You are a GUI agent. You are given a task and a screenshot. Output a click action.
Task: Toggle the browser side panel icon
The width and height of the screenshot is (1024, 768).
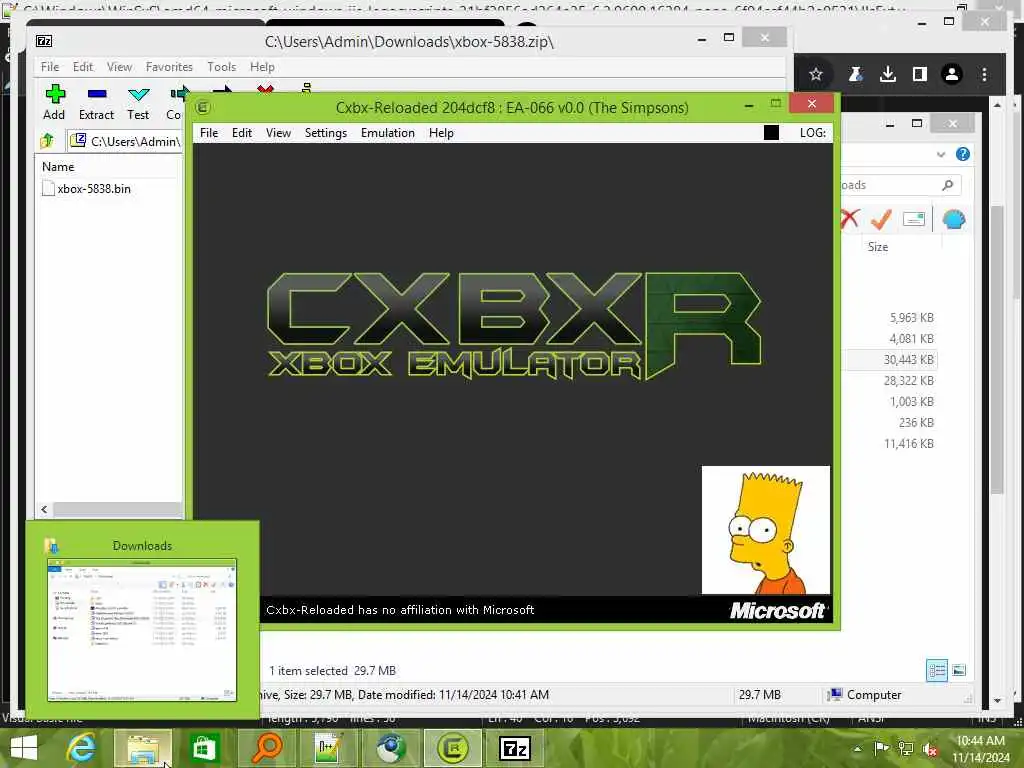click(920, 74)
